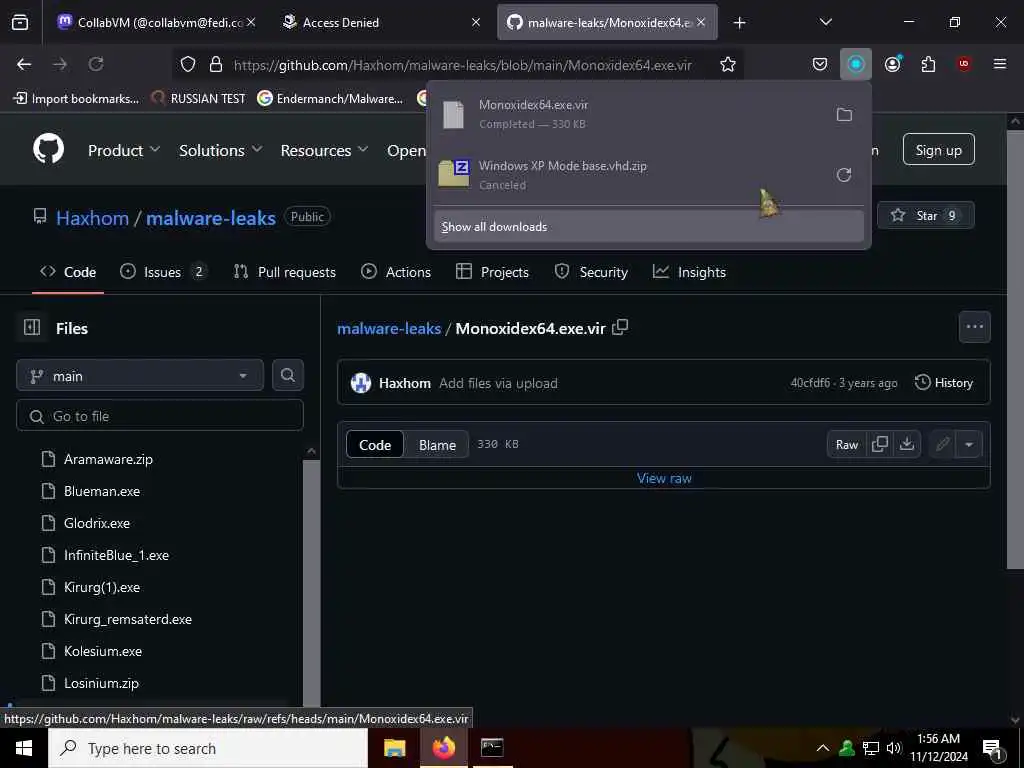Open the History link

944,383
